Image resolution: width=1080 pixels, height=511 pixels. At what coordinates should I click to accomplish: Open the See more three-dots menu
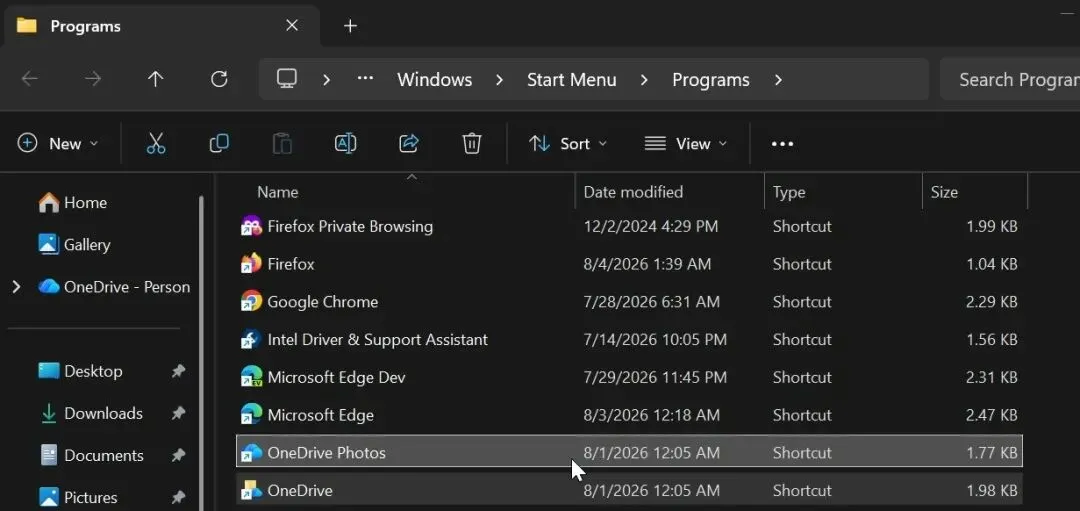[782, 144]
